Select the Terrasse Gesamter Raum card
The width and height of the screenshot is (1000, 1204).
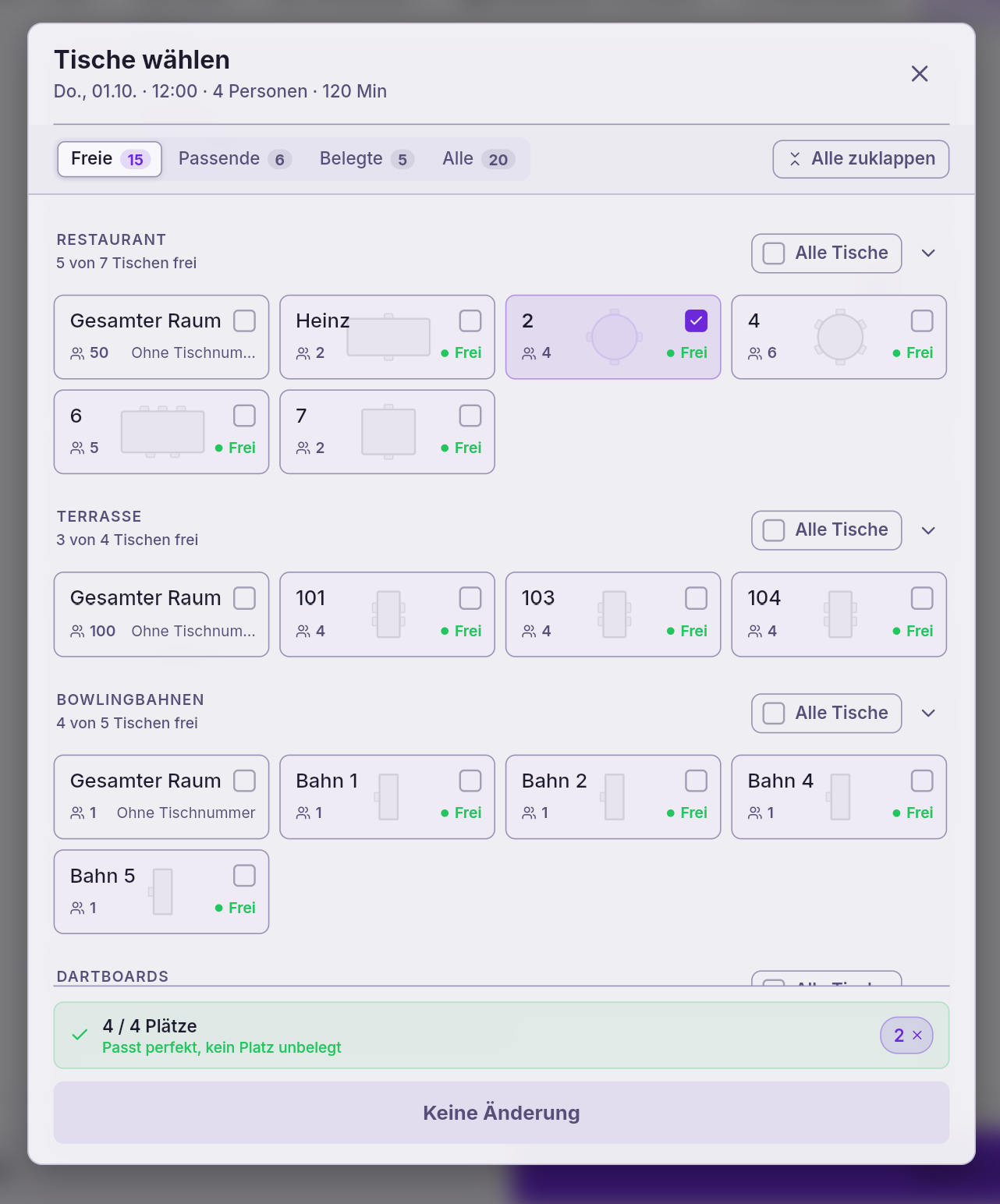tap(161, 614)
